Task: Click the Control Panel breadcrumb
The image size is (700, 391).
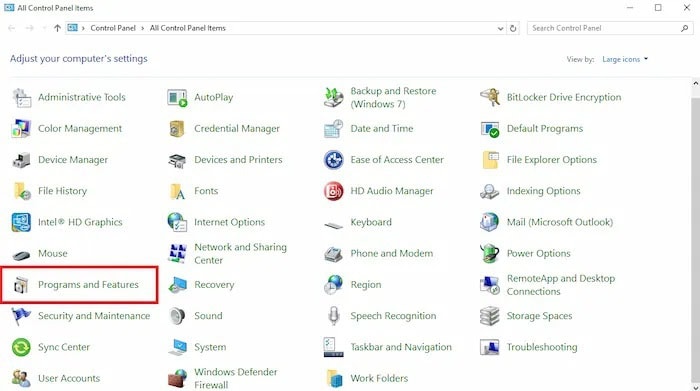Action: click(113, 28)
